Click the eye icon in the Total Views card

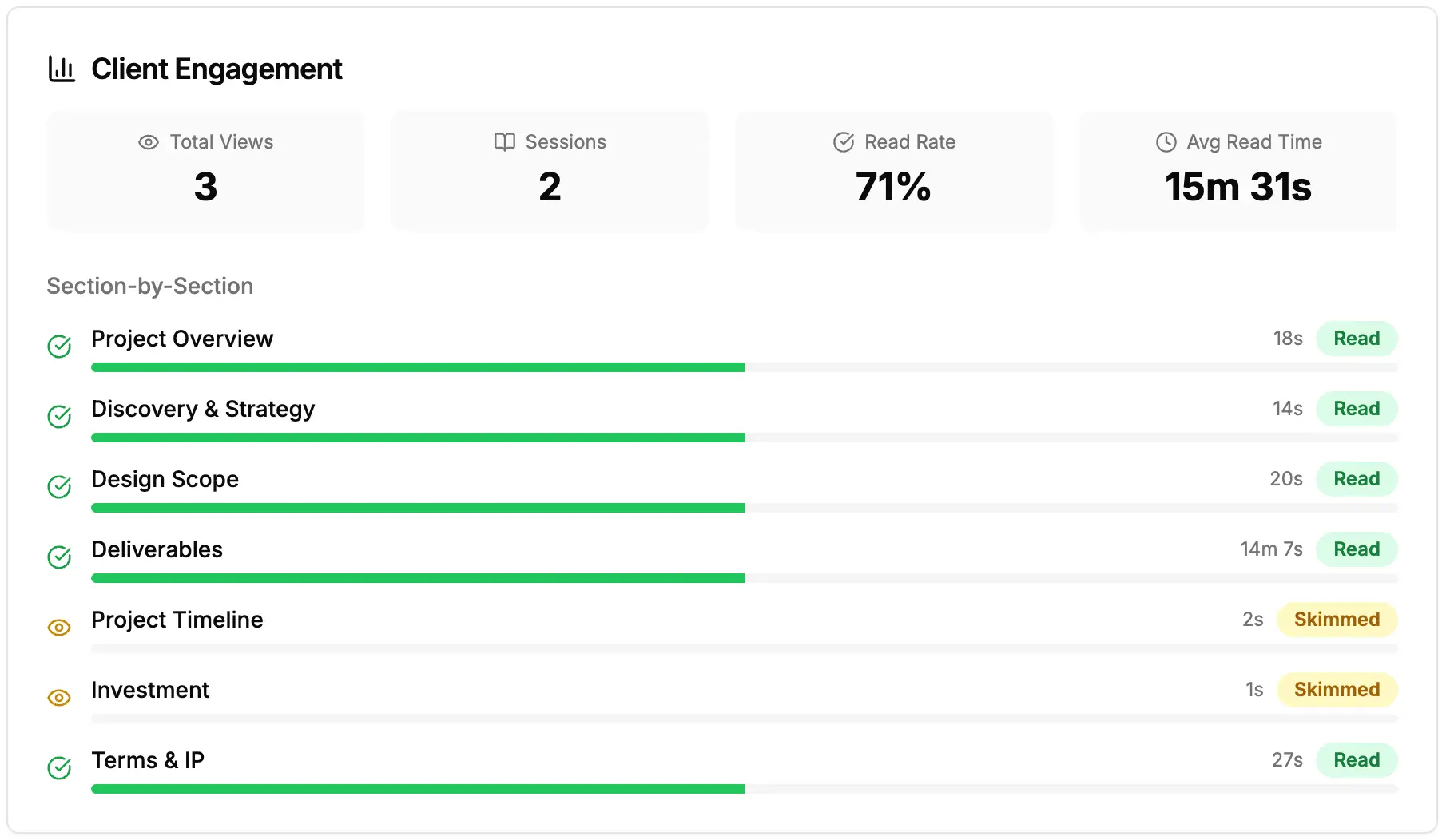(x=149, y=142)
